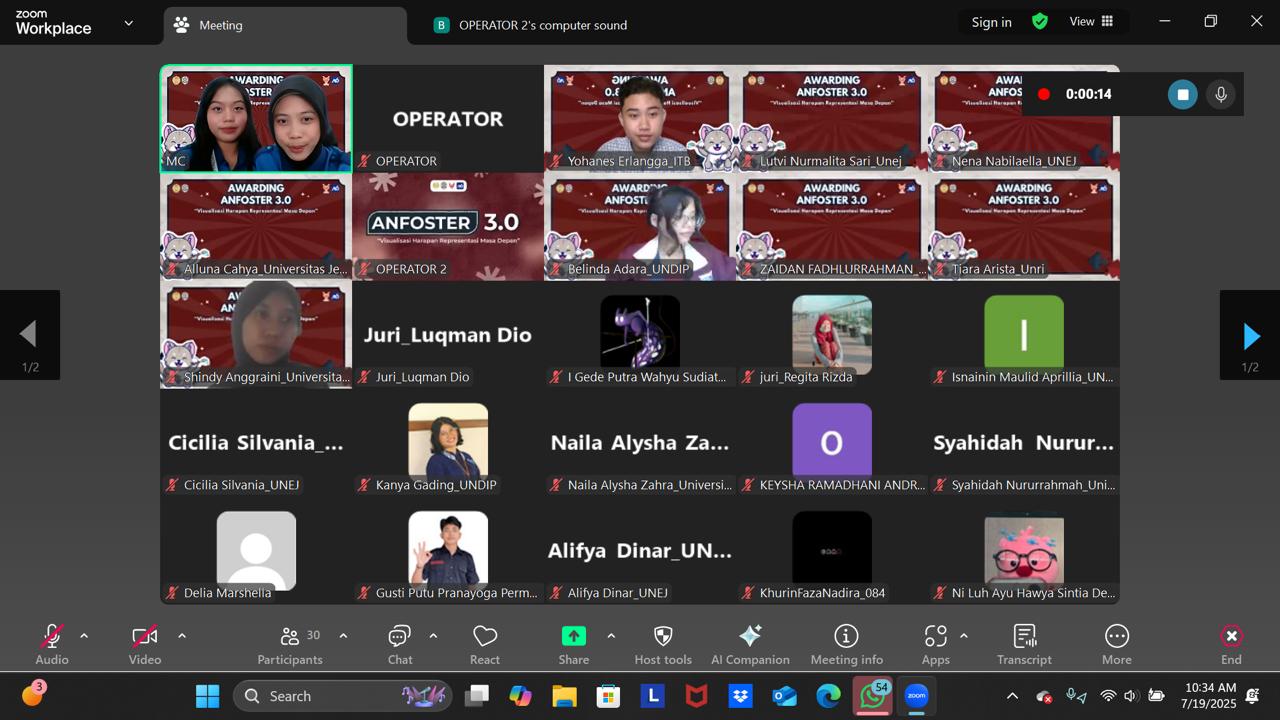Open Meeting info
This screenshot has width=1280, height=720.
(x=846, y=645)
